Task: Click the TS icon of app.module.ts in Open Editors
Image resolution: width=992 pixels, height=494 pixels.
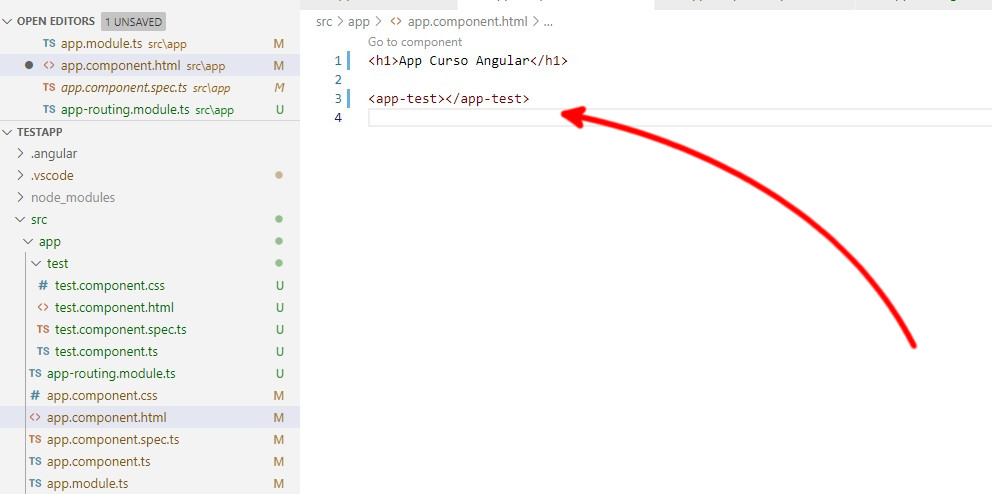Action: click(49, 44)
